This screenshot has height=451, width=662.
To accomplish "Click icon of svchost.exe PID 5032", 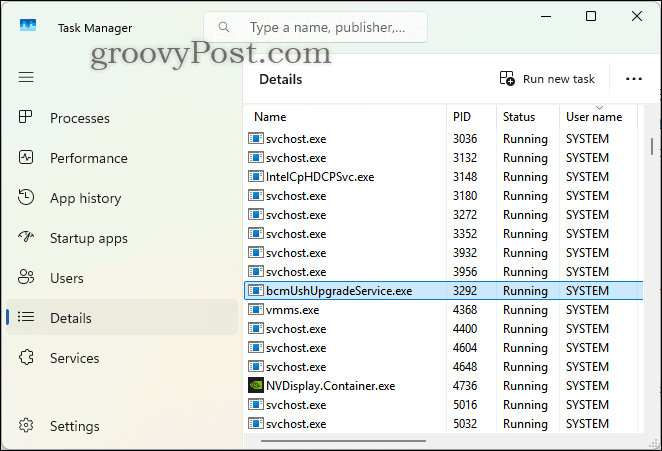I will click(x=255, y=423).
